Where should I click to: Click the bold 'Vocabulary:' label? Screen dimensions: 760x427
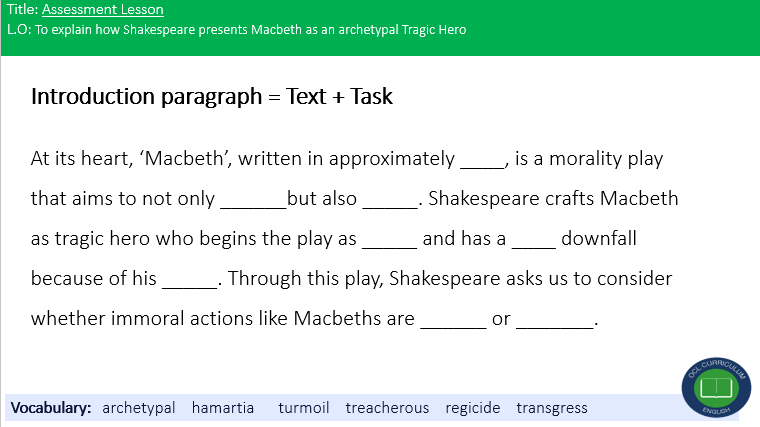pos(52,408)
